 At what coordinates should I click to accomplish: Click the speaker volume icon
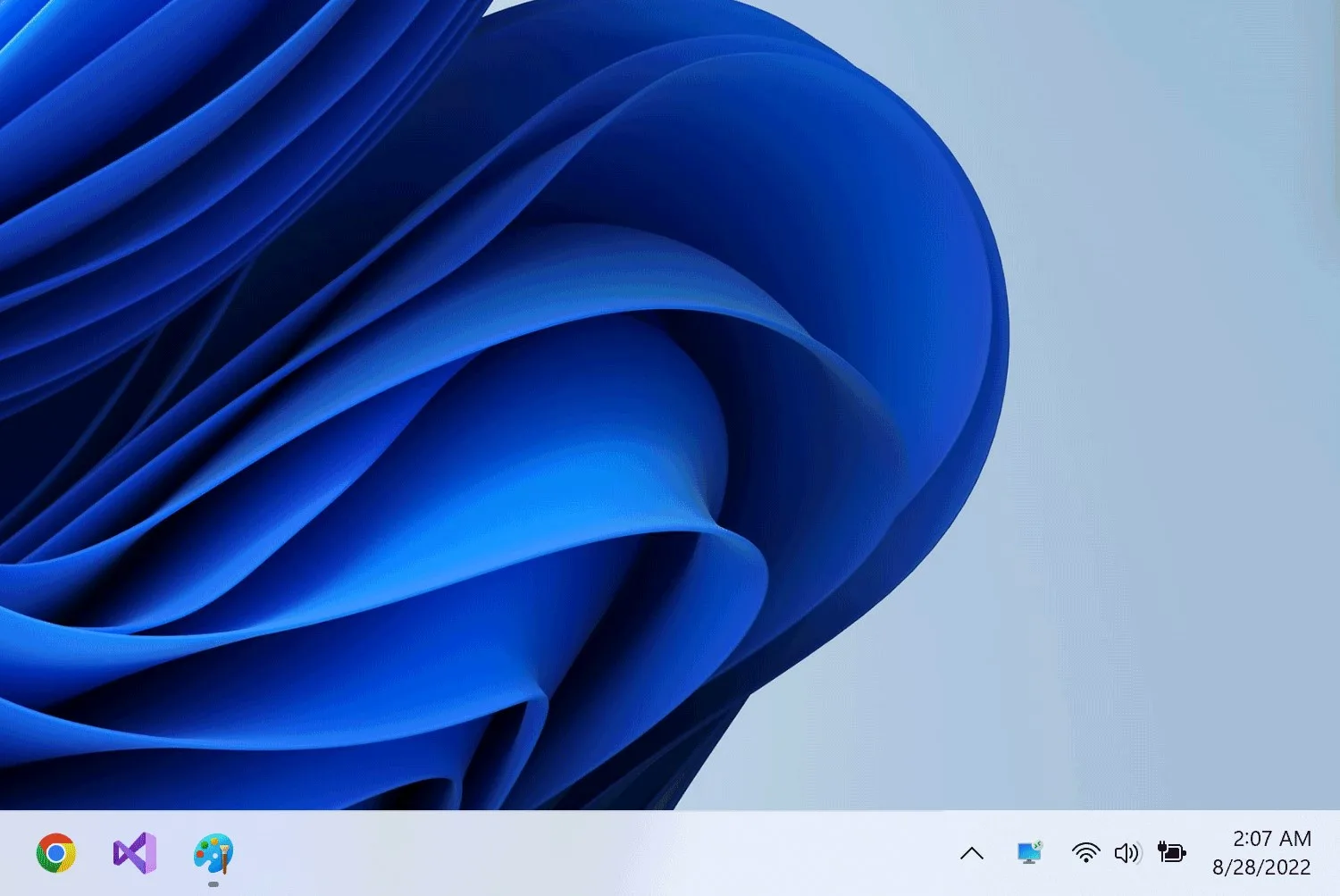tap(1127, 853)
